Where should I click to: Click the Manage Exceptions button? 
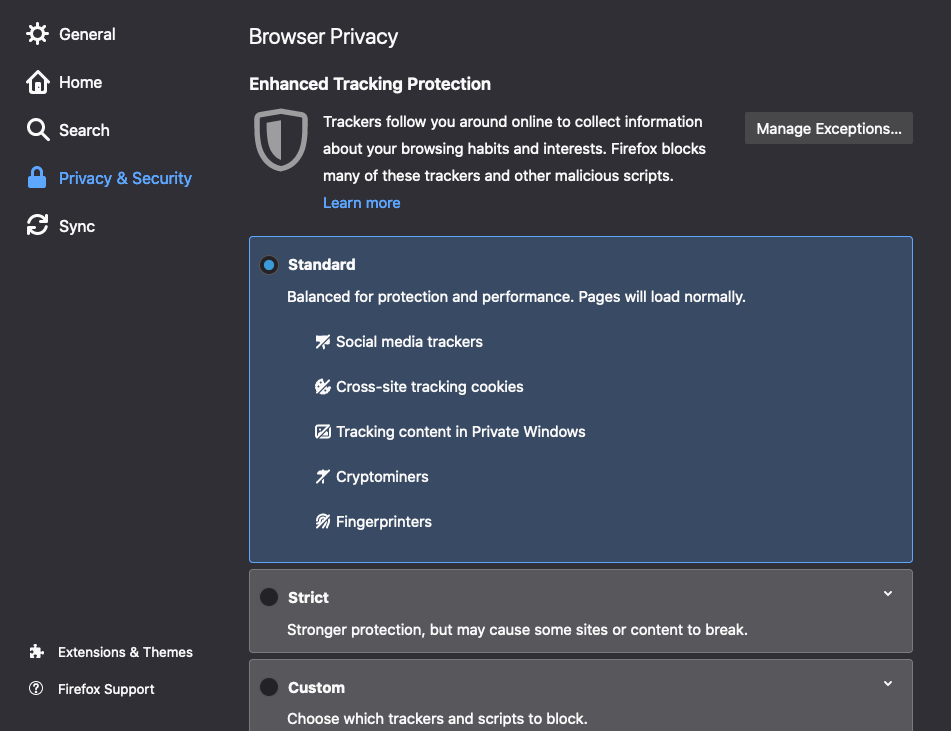(x=828, y=128)
